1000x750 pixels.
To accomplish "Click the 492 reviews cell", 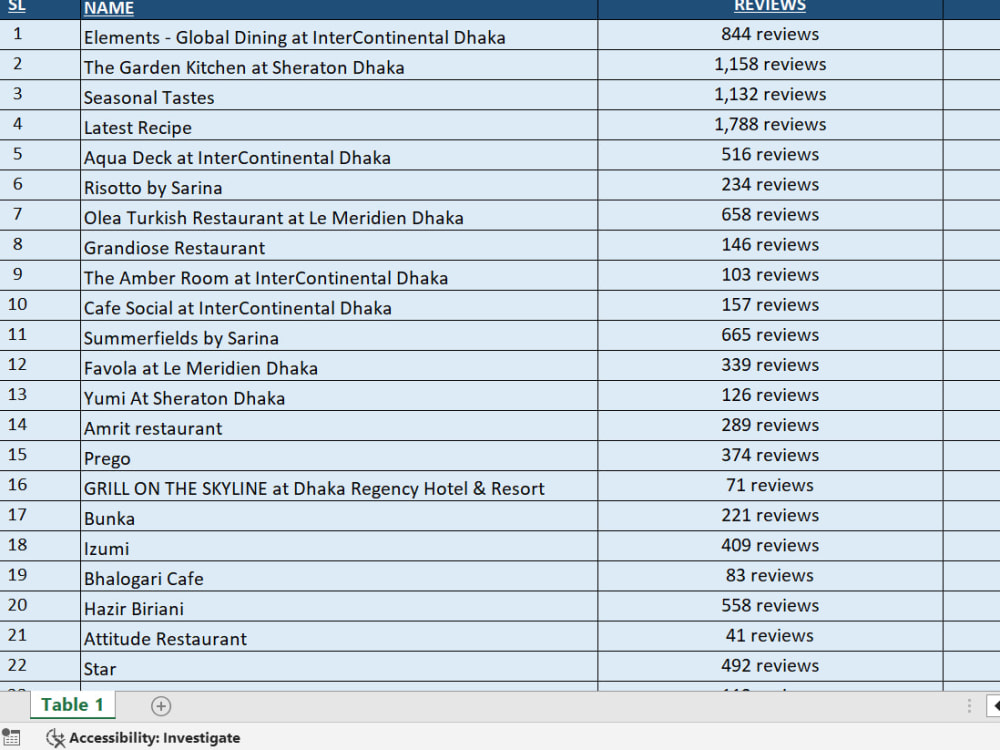I will [x=770, y=666].
